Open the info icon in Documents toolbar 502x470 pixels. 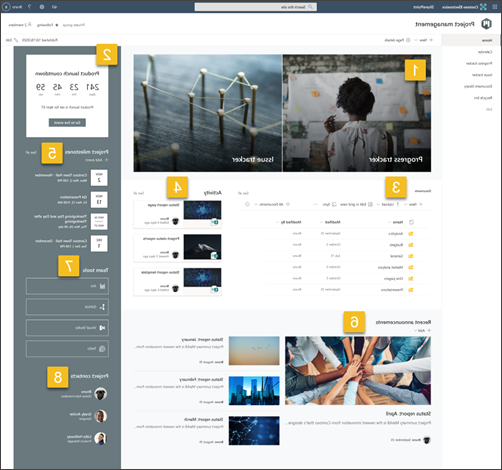[x=247, y=204]
